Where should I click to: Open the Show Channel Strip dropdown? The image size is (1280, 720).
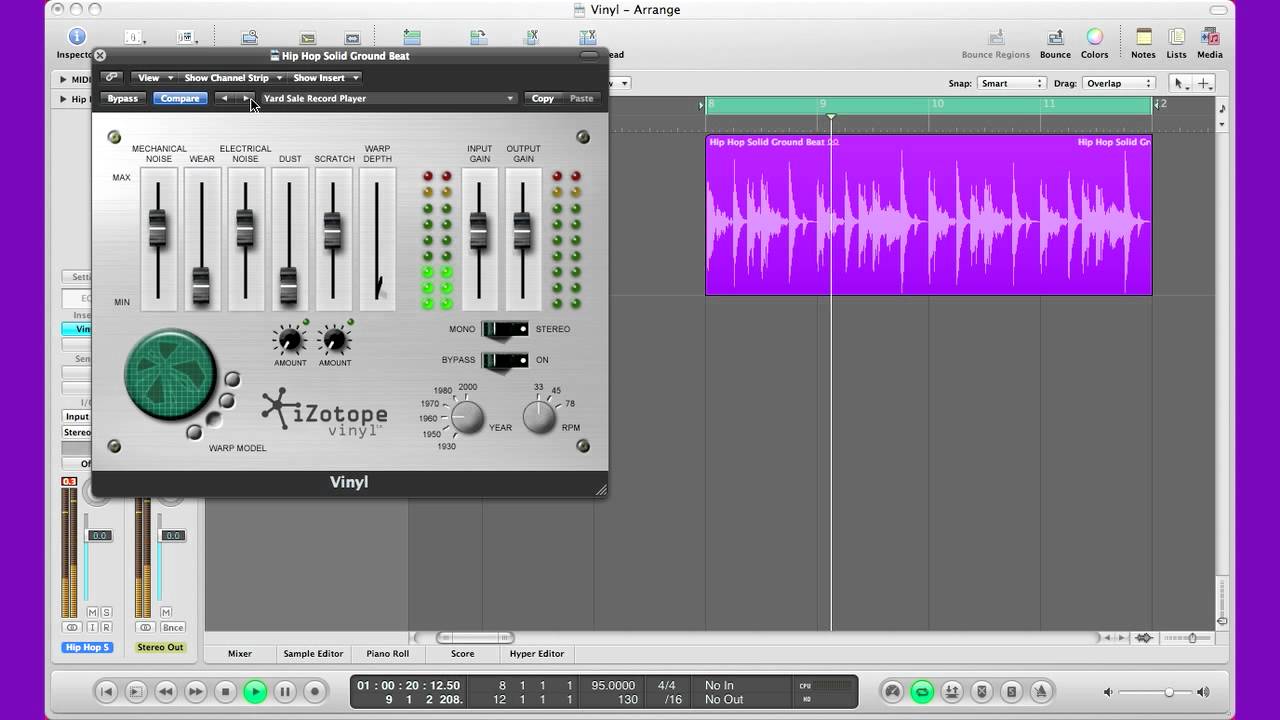(233, 77)
